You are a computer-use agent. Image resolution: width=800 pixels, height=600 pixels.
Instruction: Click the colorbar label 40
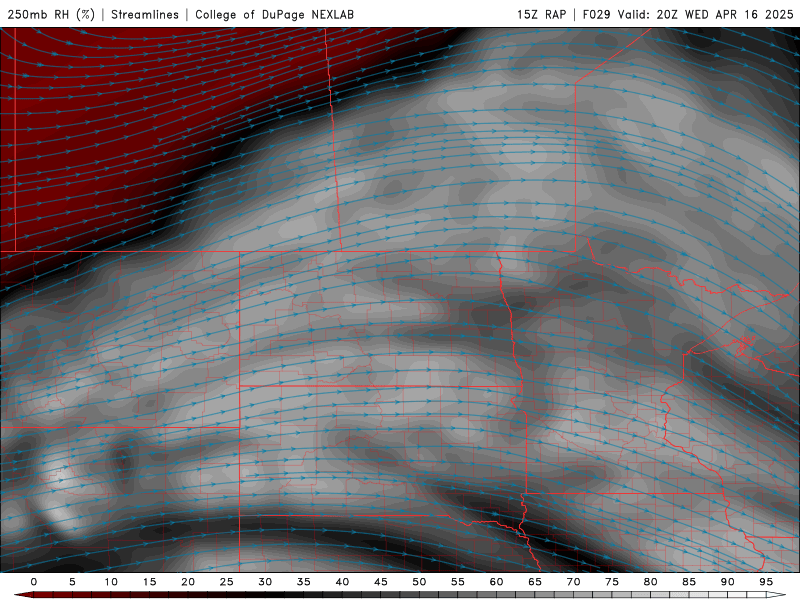(x=342, y=582)
